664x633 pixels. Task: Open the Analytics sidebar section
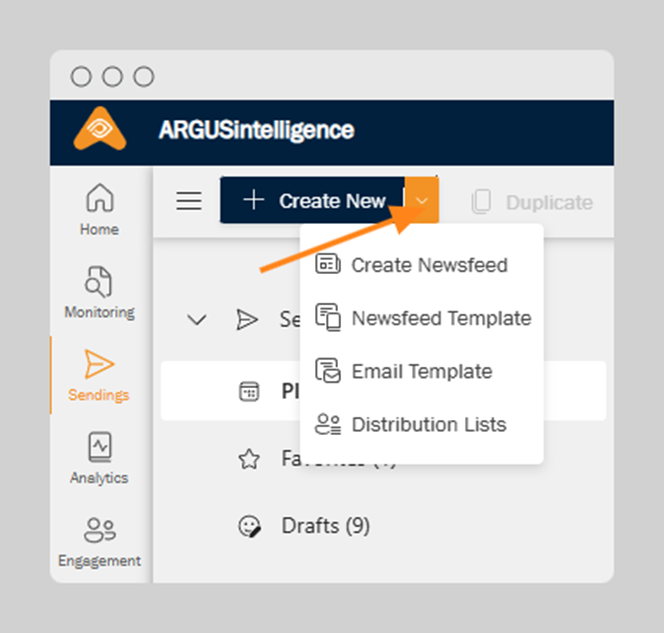(x=99, y=457)
